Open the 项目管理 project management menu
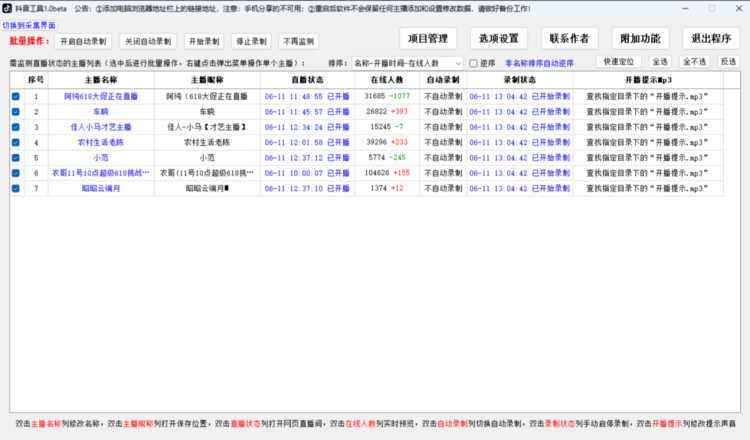This screenshot has height=440, width=750. point(428,38)
